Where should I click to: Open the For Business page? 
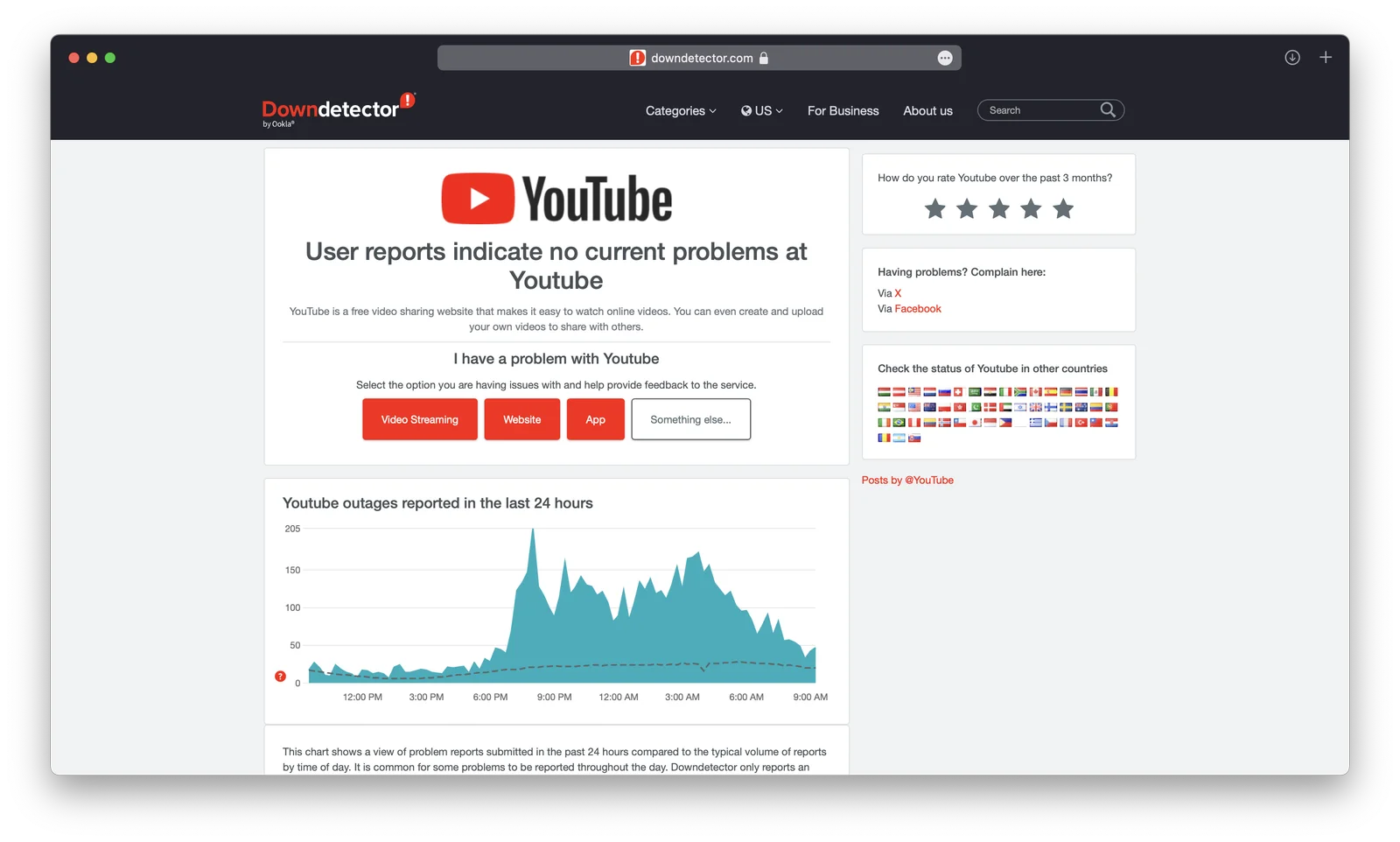click(843, 110)
